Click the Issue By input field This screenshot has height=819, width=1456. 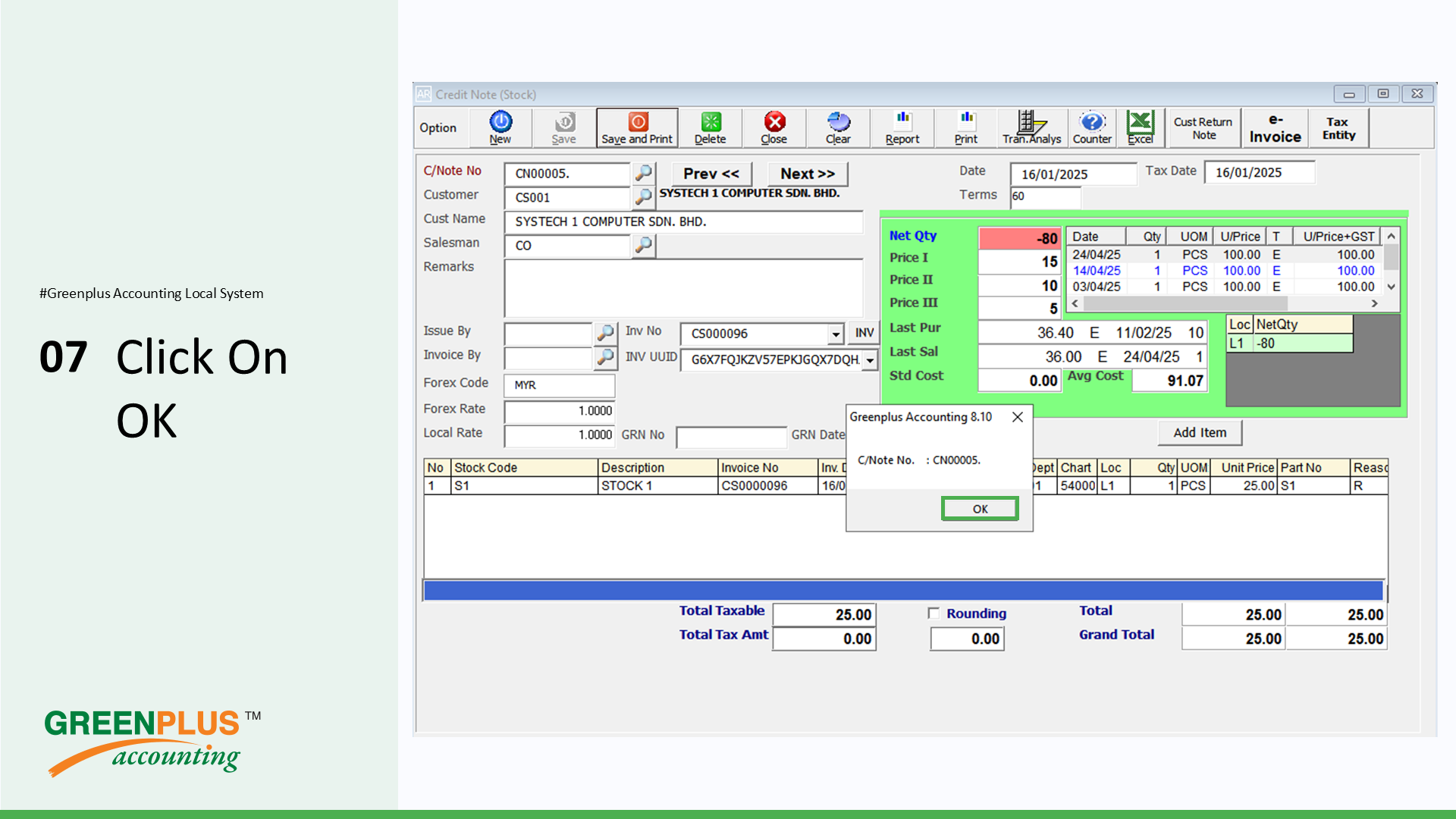(548, 333)
